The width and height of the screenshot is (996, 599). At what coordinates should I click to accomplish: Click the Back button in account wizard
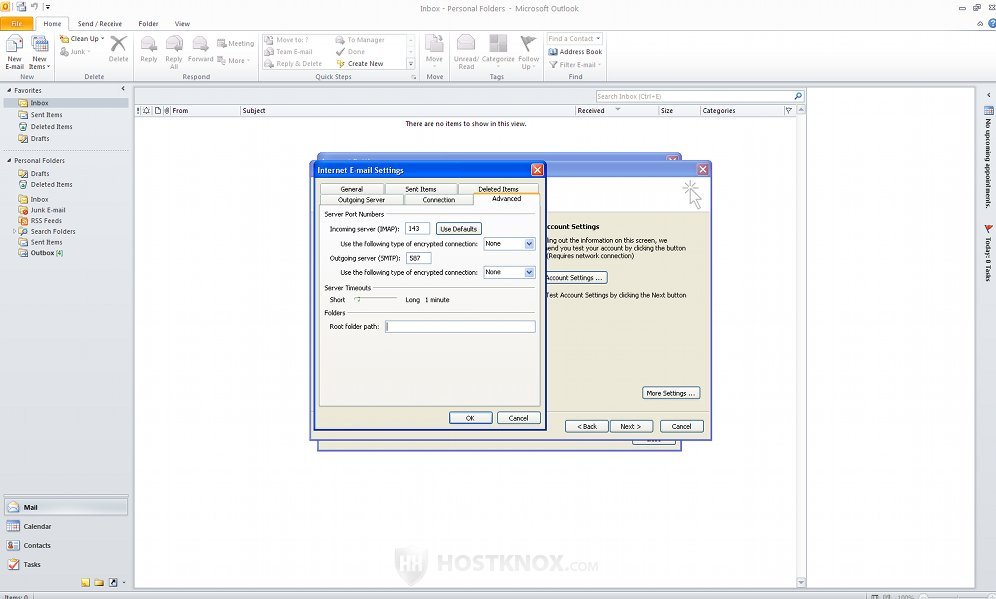[x=587, y=426]
